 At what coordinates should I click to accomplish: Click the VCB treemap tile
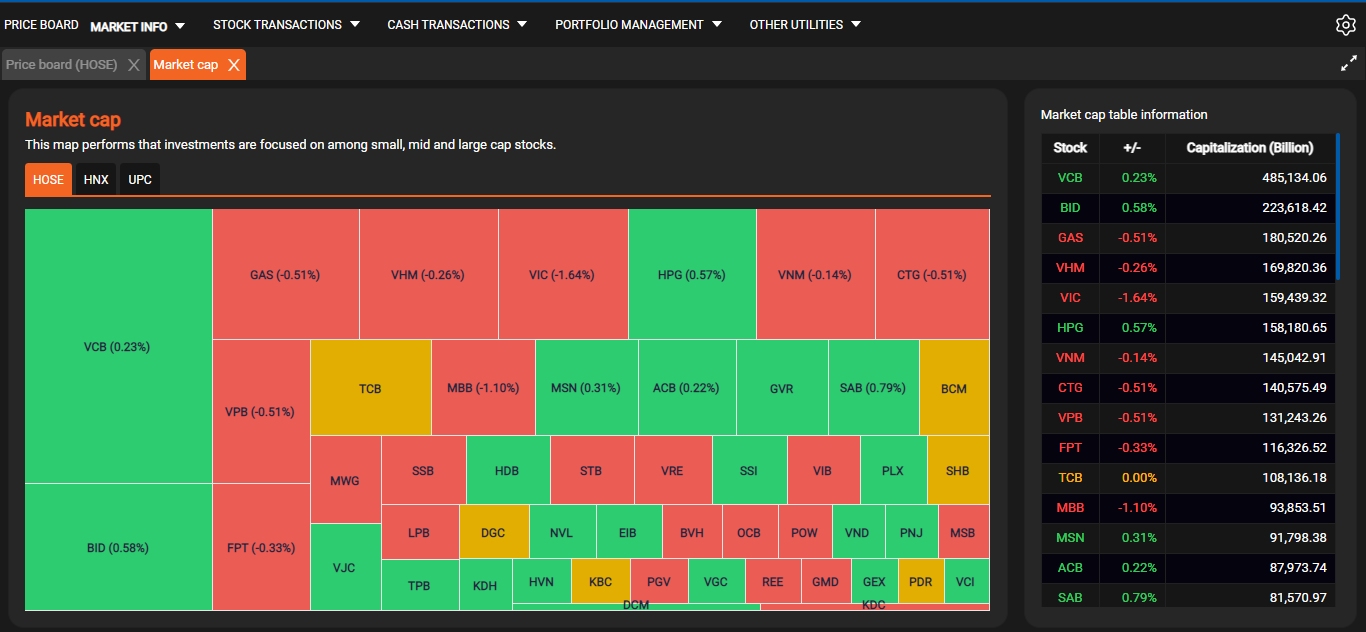tap(117, 347)
